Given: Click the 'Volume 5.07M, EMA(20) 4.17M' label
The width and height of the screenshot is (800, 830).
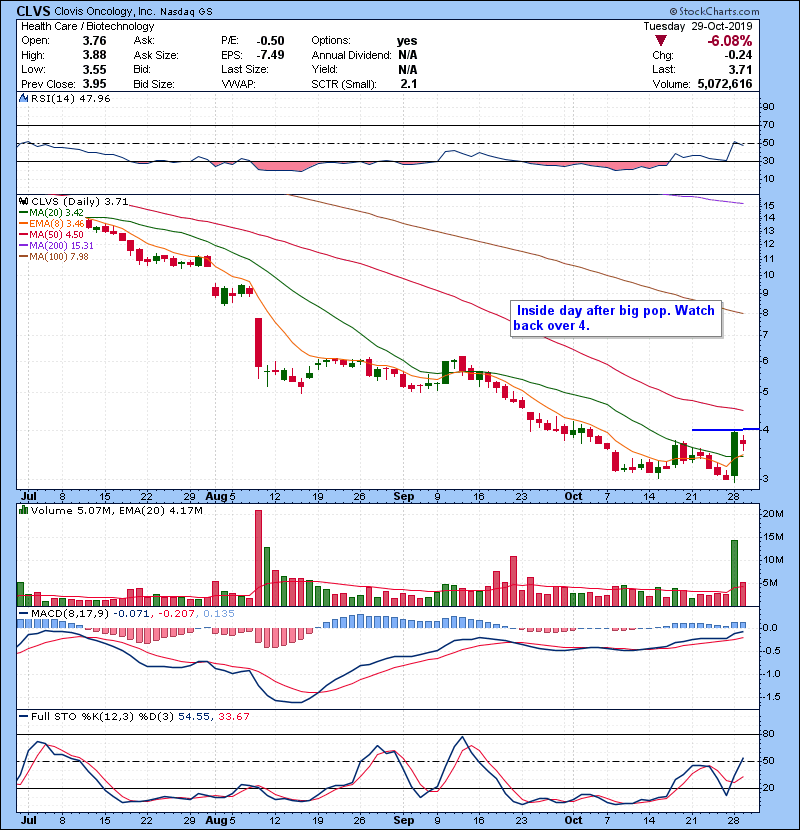Looking at the screenshot, I should click(x=116, y=511).
